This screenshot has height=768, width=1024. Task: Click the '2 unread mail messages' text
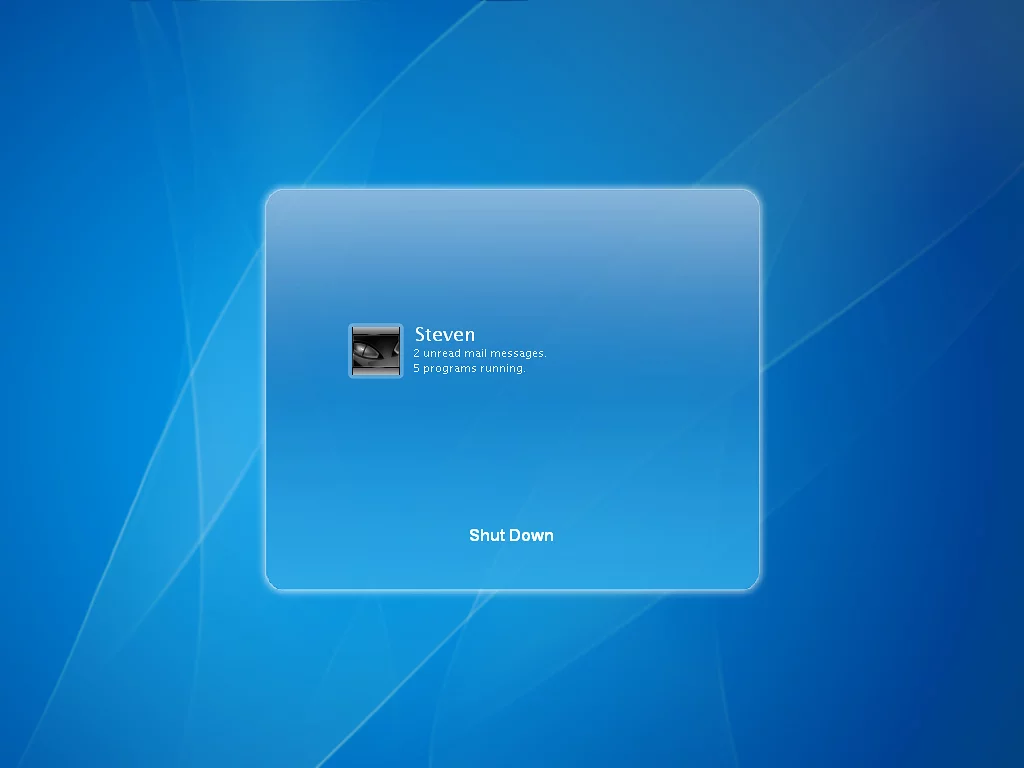click(480, 353)
